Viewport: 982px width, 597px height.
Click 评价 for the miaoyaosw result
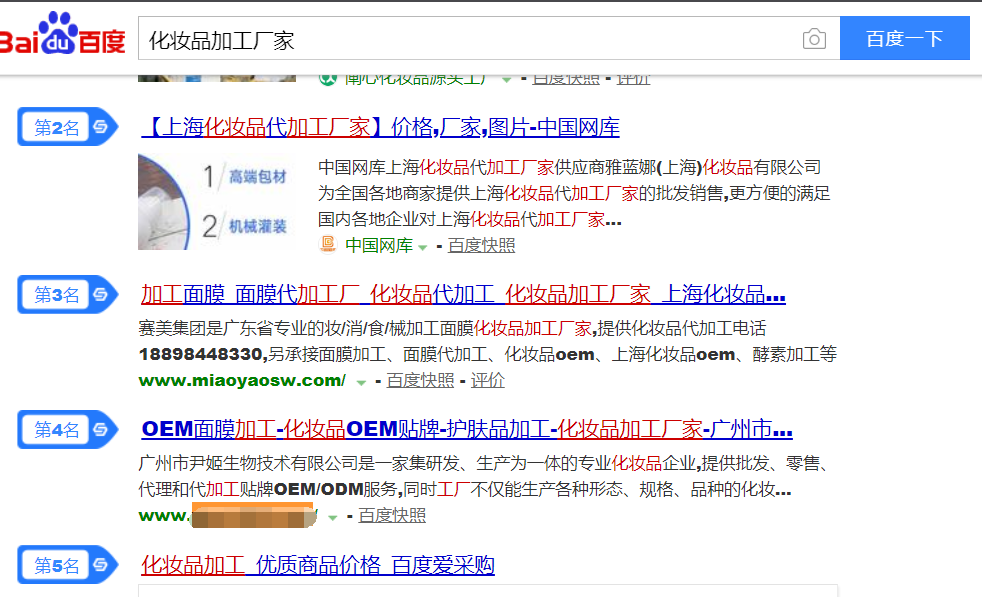(487, 381)
